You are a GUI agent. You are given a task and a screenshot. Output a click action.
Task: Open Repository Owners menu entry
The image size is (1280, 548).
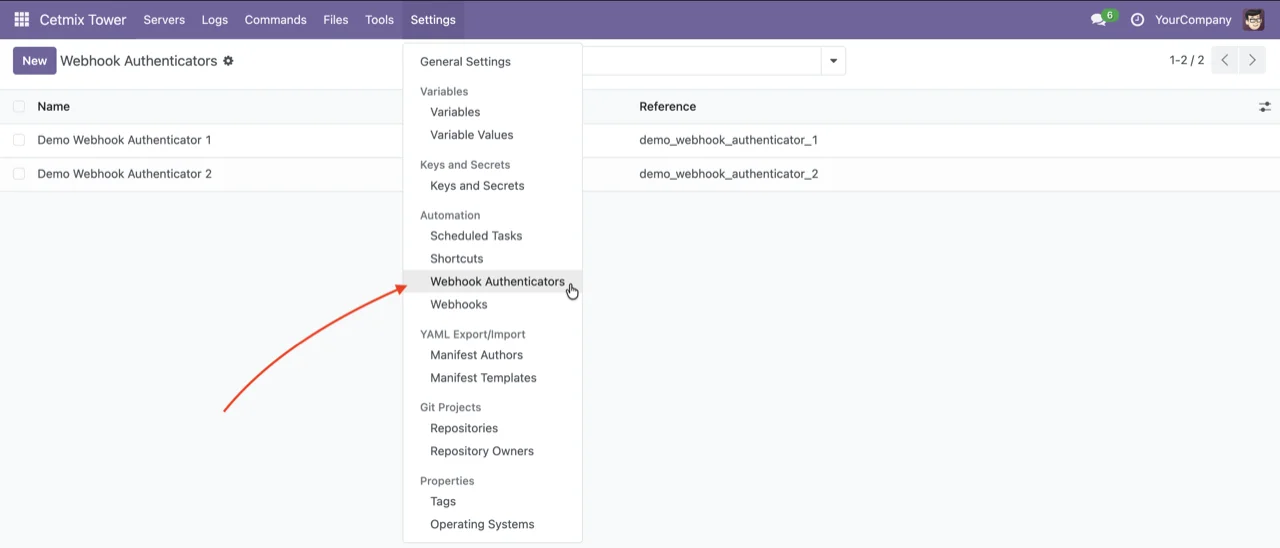(x=492, y=451)
